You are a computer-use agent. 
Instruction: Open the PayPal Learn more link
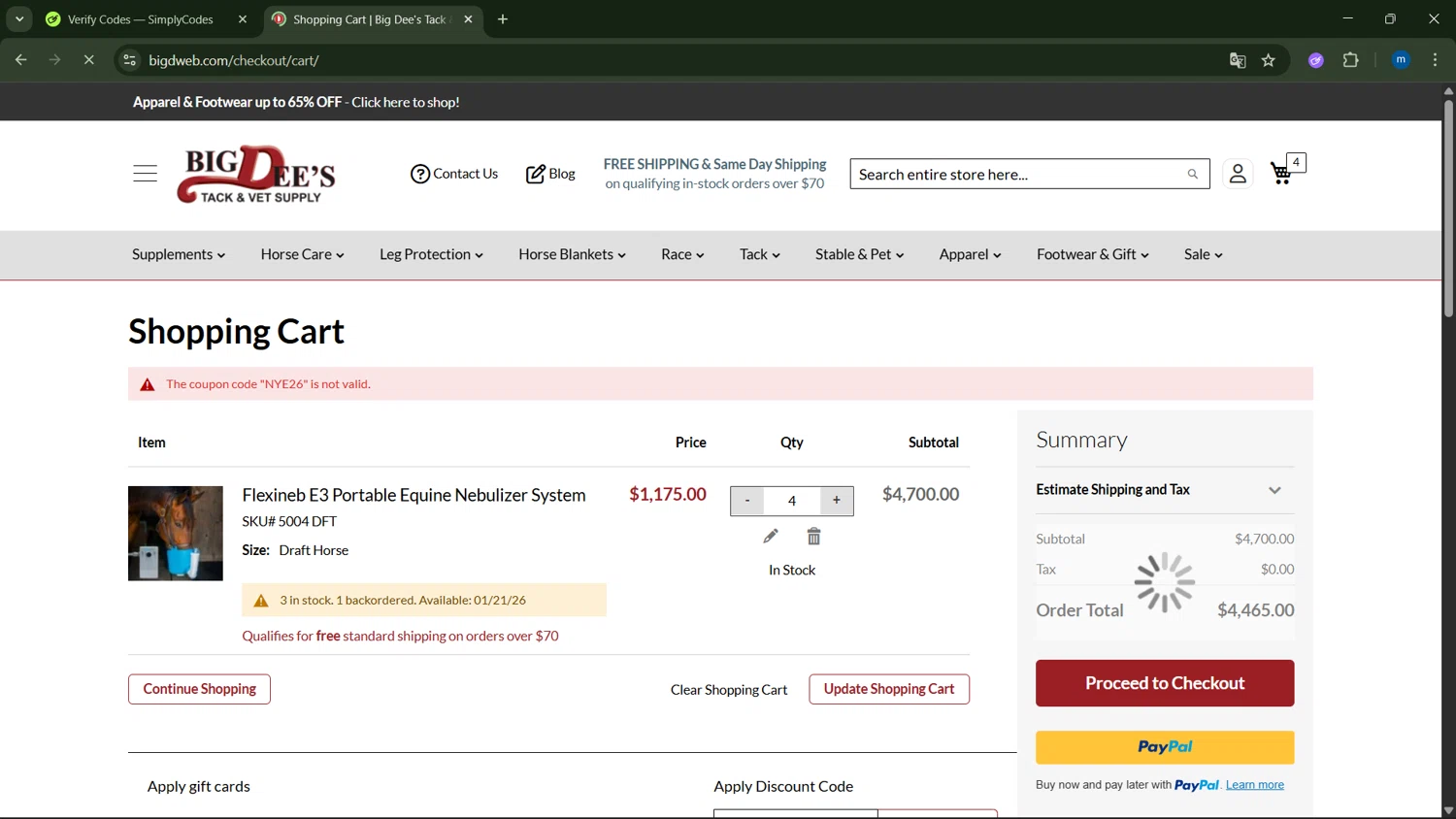point(1255,785)
